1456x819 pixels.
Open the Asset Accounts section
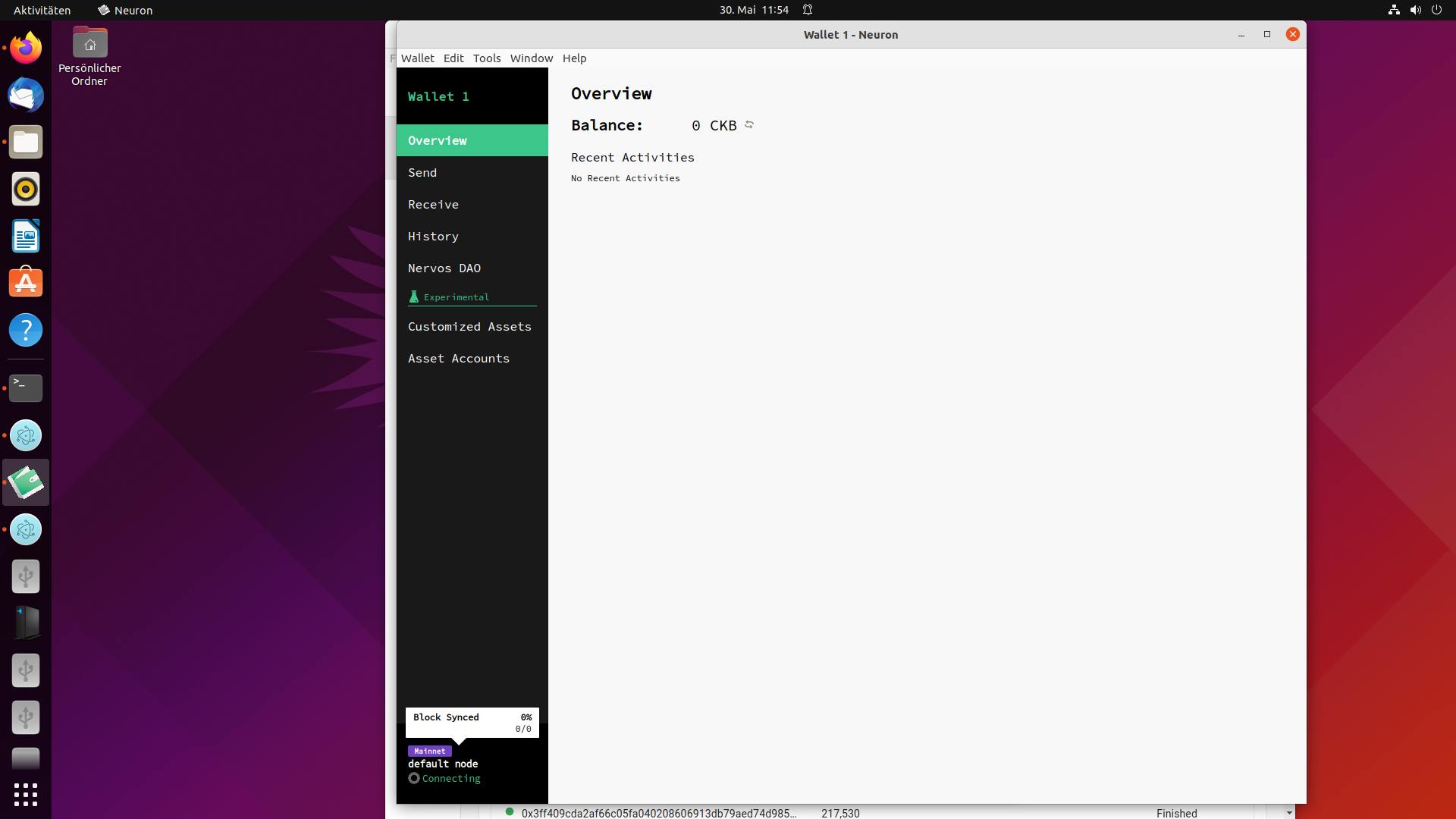coord(459,359)
